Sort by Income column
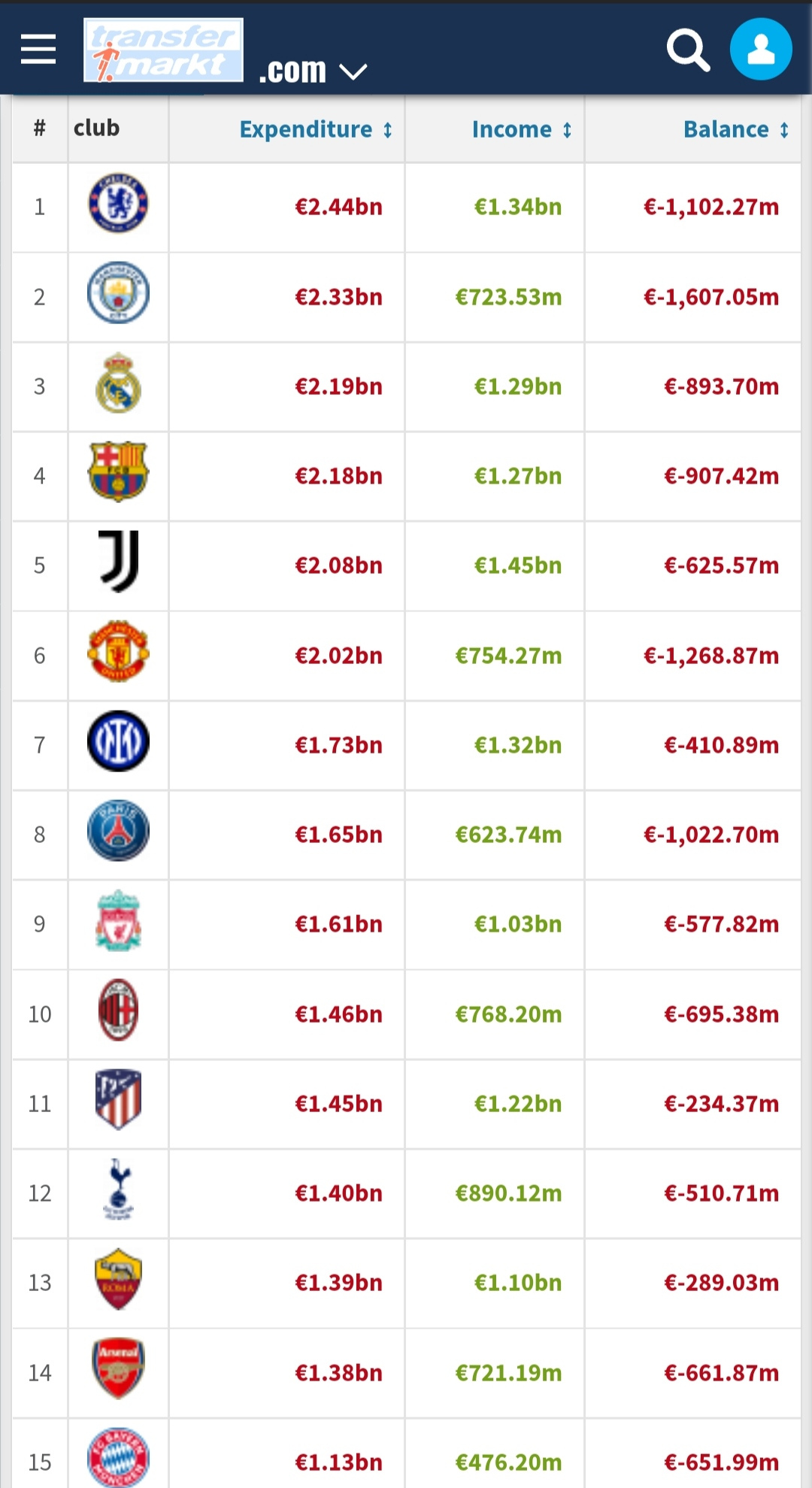This screenshot has height=1488, width=812. pyautogui.click(x=522, y=129)
